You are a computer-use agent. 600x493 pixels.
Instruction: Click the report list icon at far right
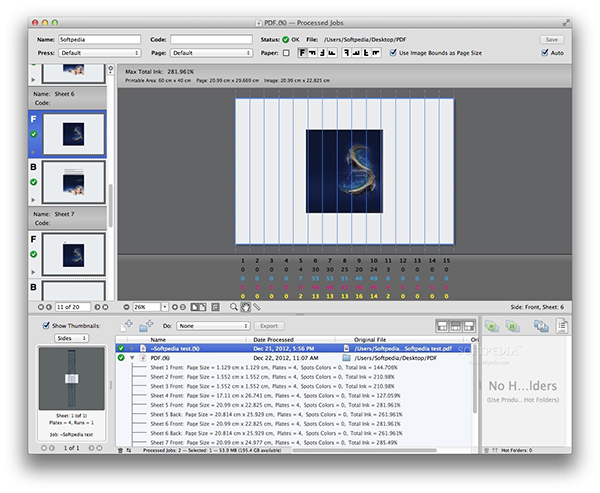561,325
